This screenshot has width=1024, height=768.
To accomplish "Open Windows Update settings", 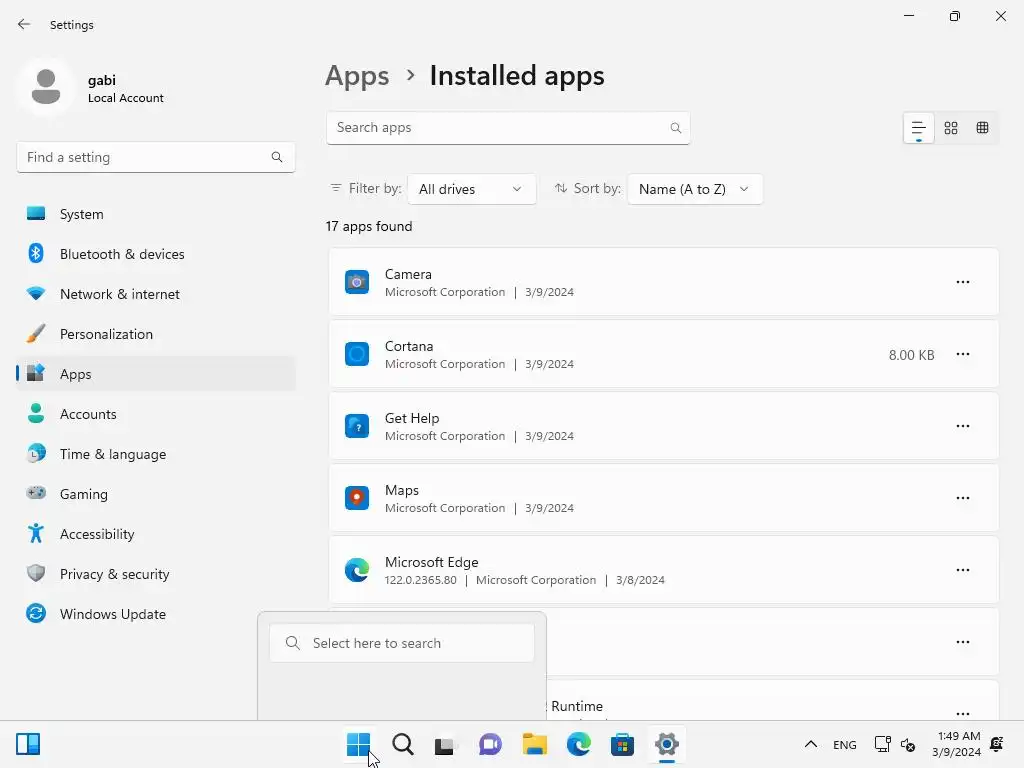I will (155, 614).
